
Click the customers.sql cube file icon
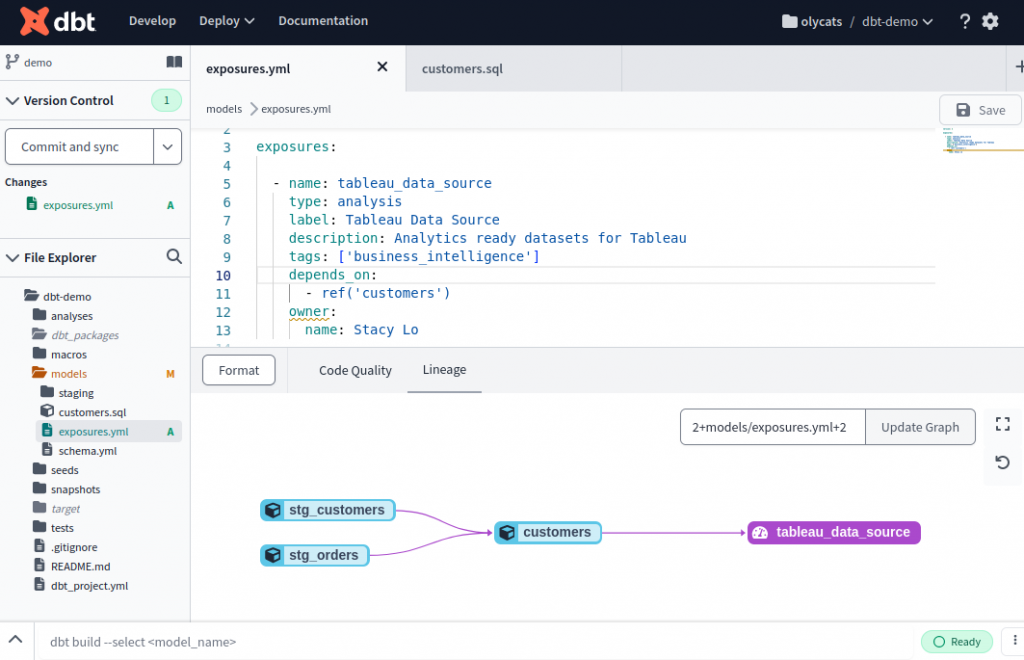[47, 411]
